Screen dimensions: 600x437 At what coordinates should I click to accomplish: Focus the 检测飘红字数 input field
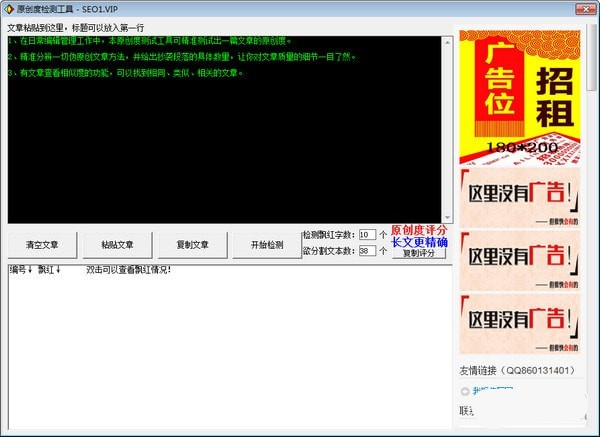(x=367, y=235)
